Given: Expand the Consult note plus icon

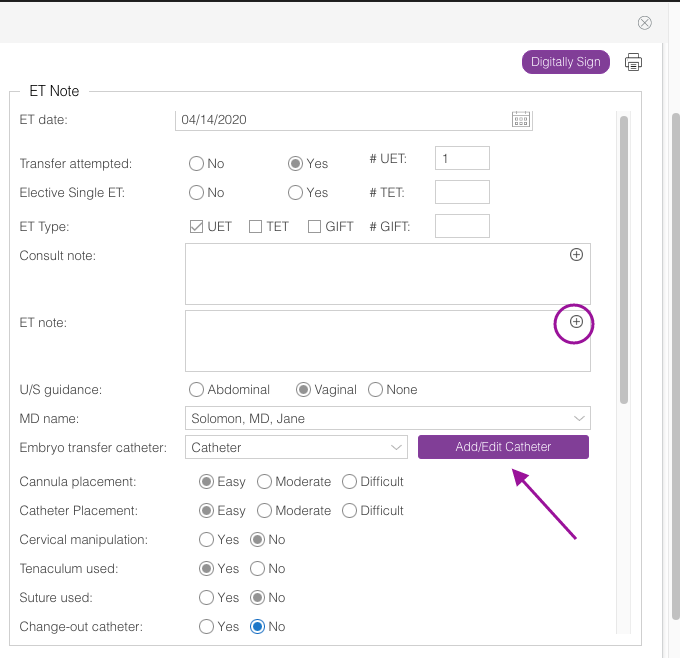Looking at the screenshot, I should [x=576, y=255].
